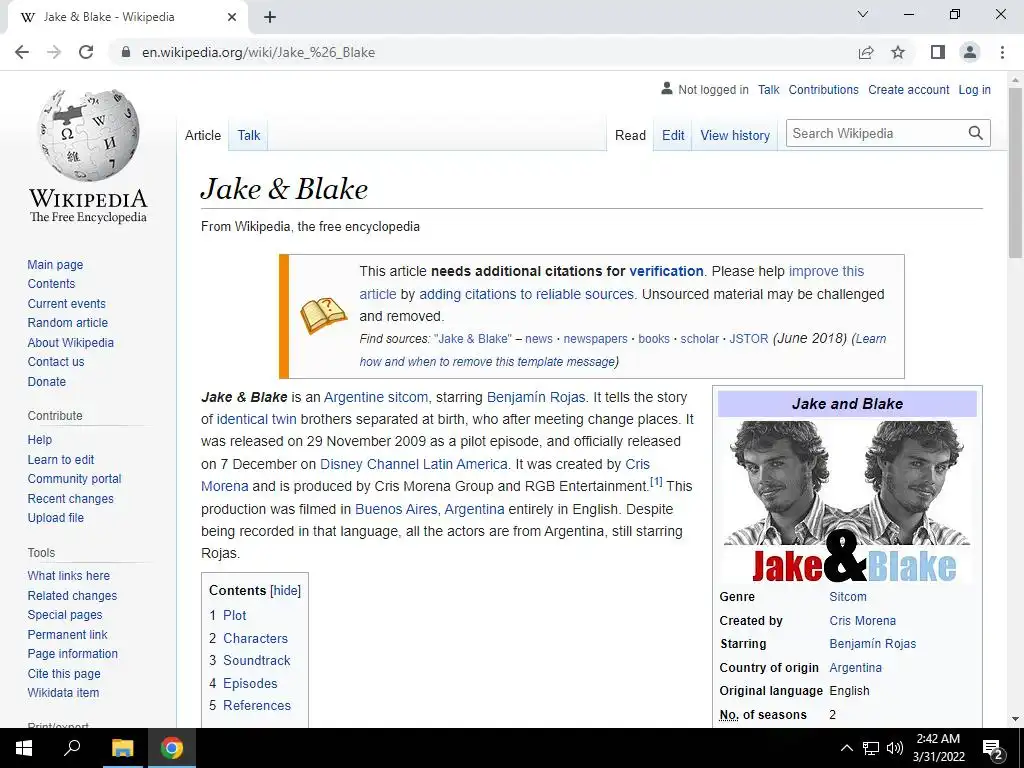Jump to the Plot section in Contents
The height and width of the screenshot is (768, 1024).
(x=234, y=615)
